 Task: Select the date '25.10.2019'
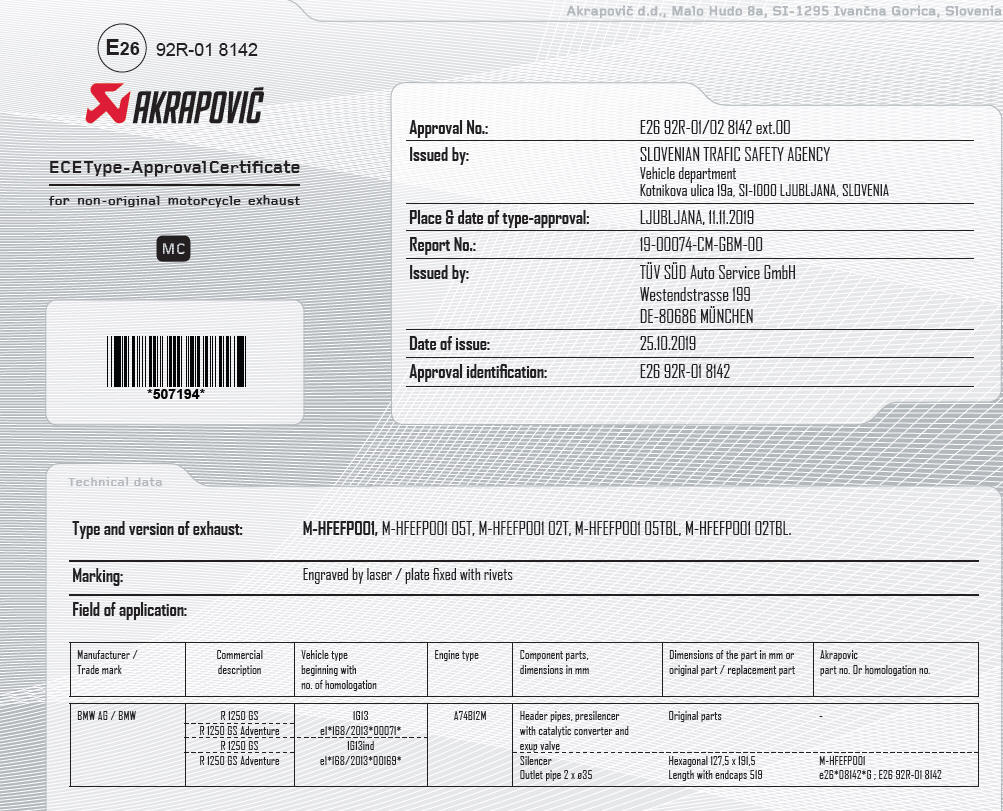click(668, 343)
